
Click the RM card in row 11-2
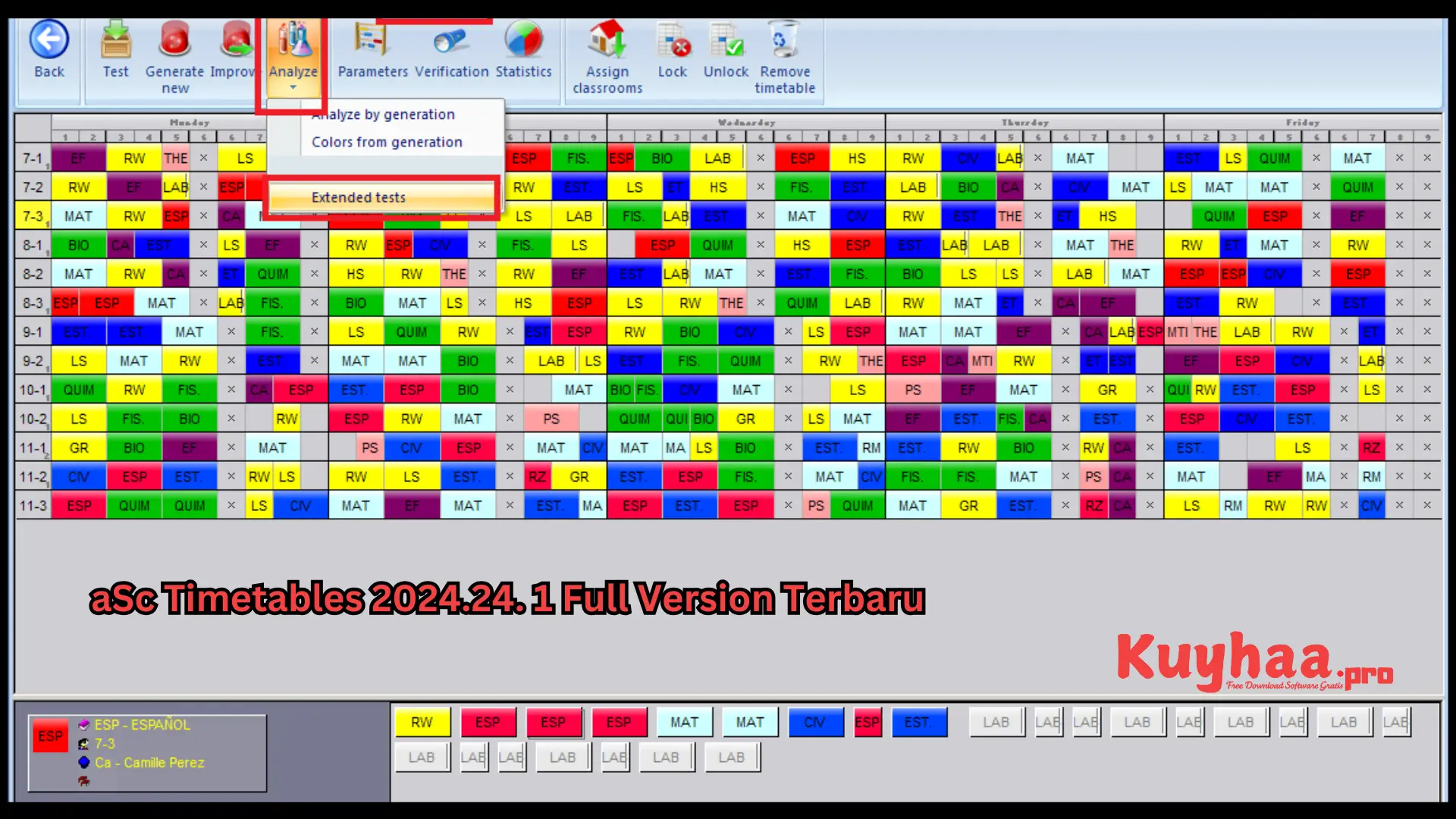1371,476
